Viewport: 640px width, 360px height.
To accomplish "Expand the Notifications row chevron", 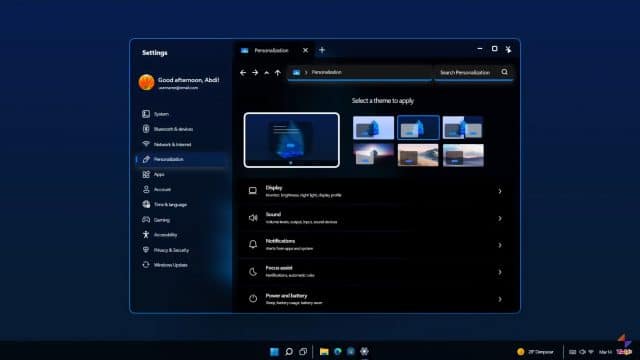I will tap(500, 245).
